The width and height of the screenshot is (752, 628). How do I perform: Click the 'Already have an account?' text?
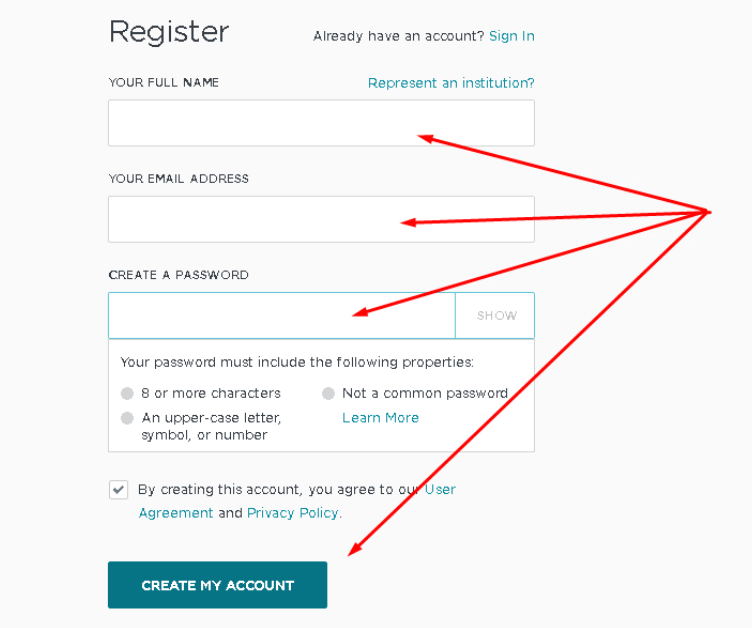pos(398,36)
